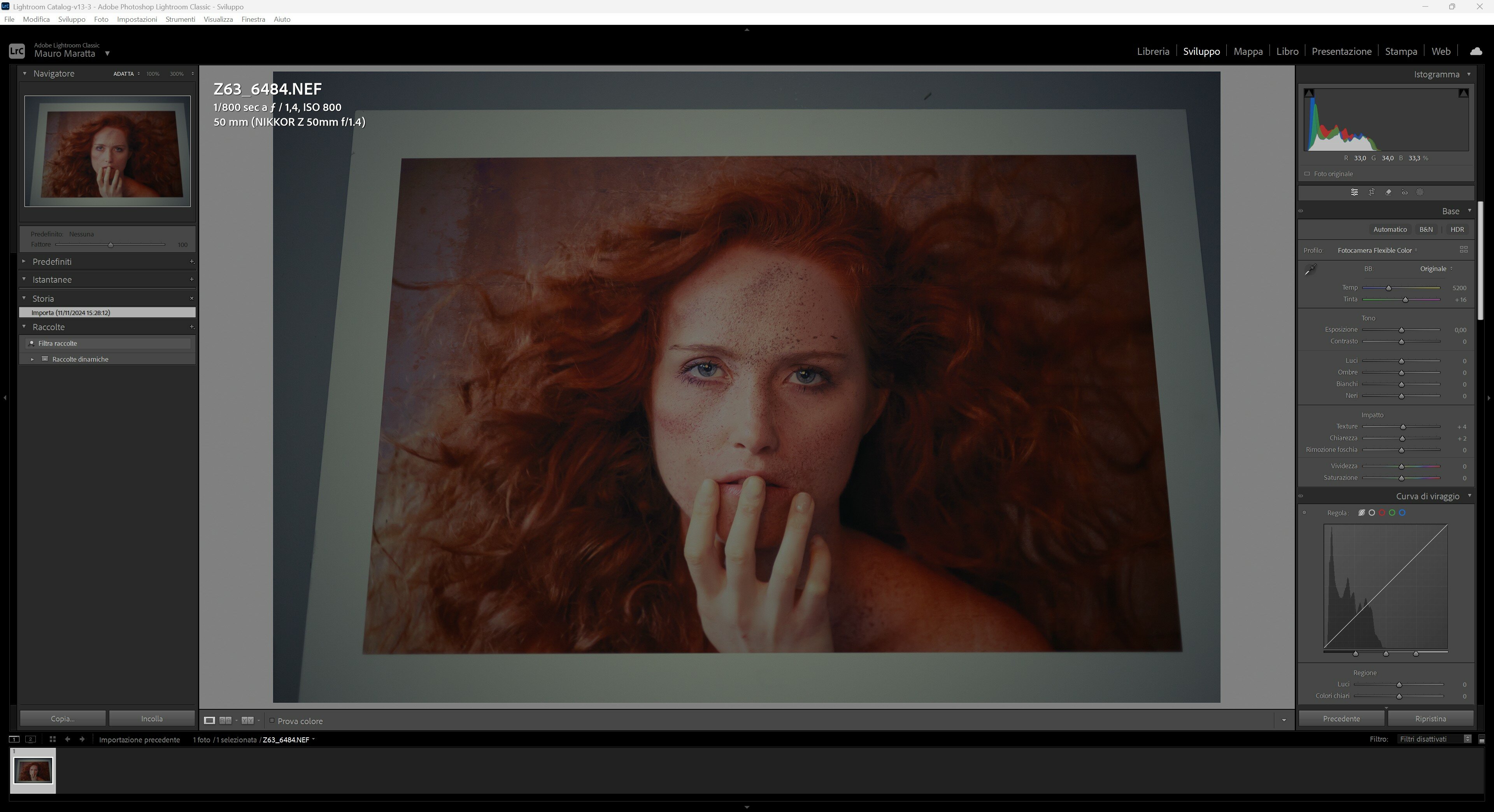Image resolution: width=1494 pixels, height=812 pixels.
Task: Expand Raccolte dinamiche tree item
Action: coord(32,359)
